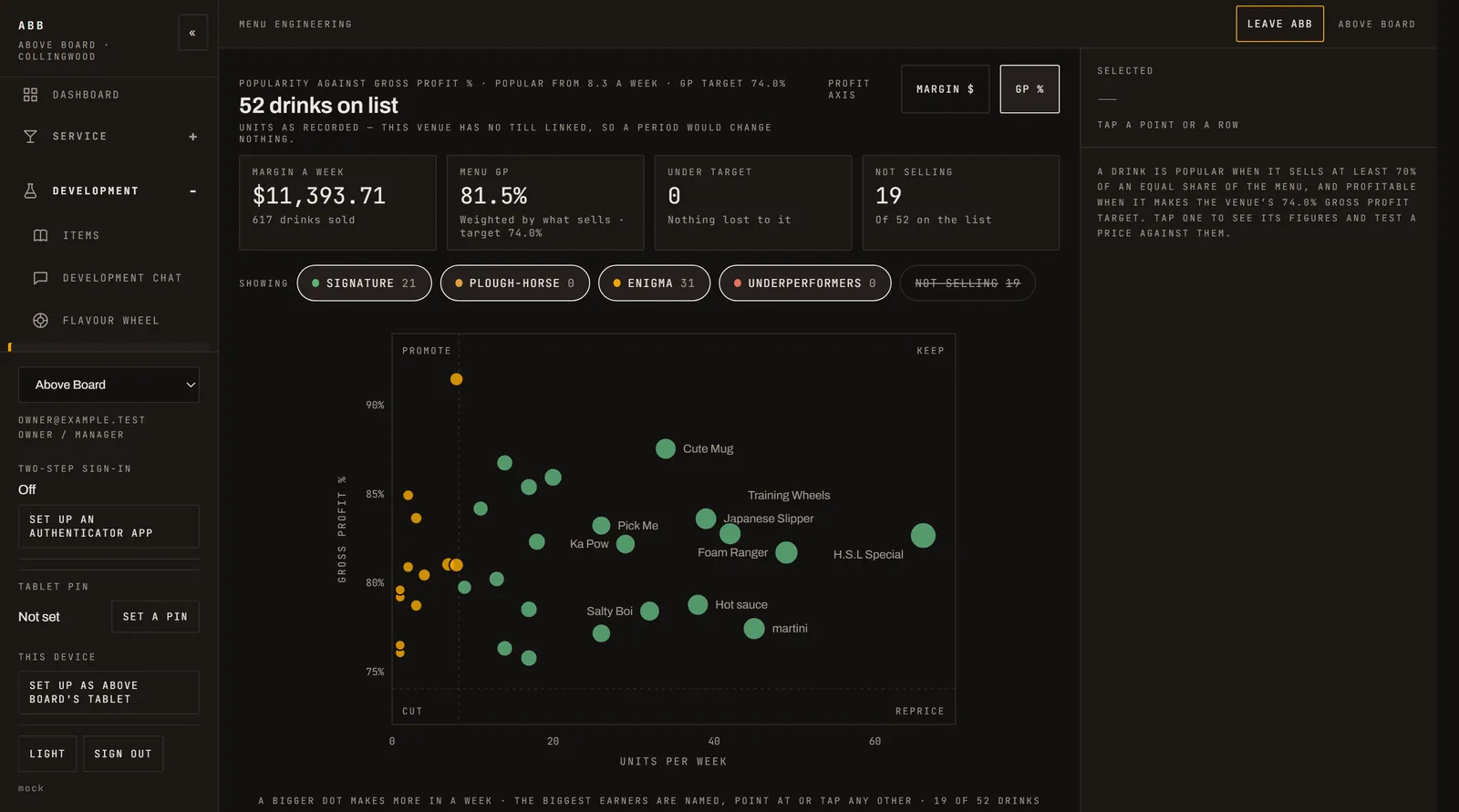Viewport: 1459px width, 812px height.
Task: Toggle the Signature filter chip
Action: (364, 283)
